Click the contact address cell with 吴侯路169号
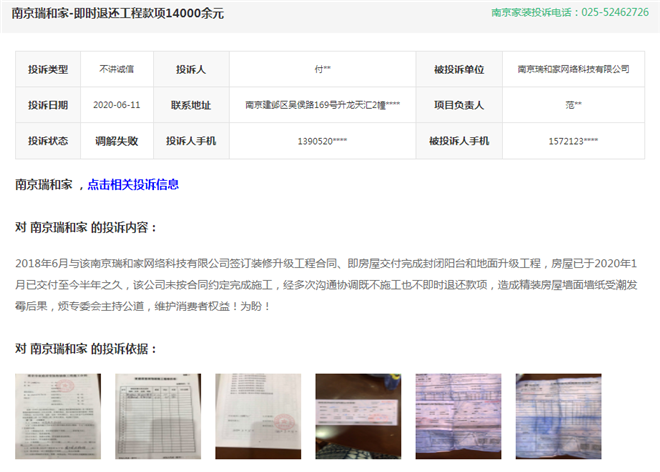 322,105
